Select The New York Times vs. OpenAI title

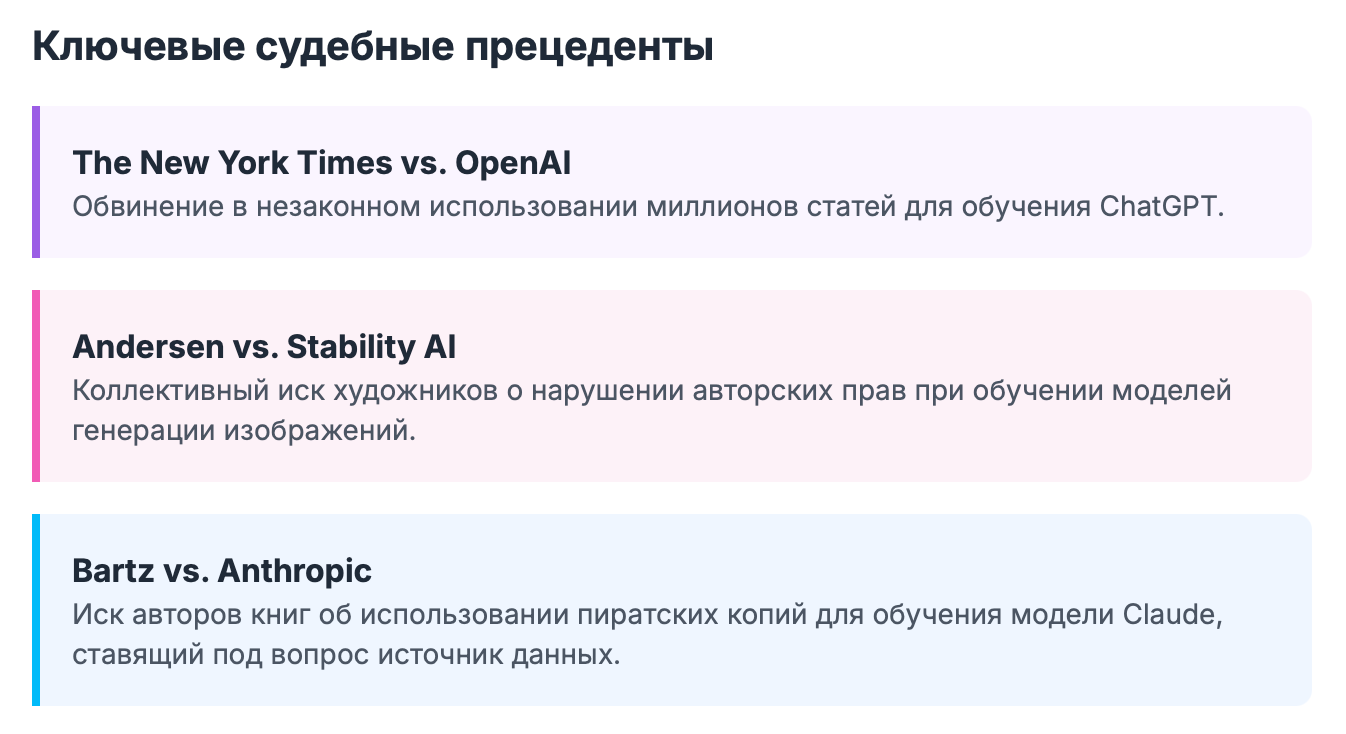[x=322, y=163]
